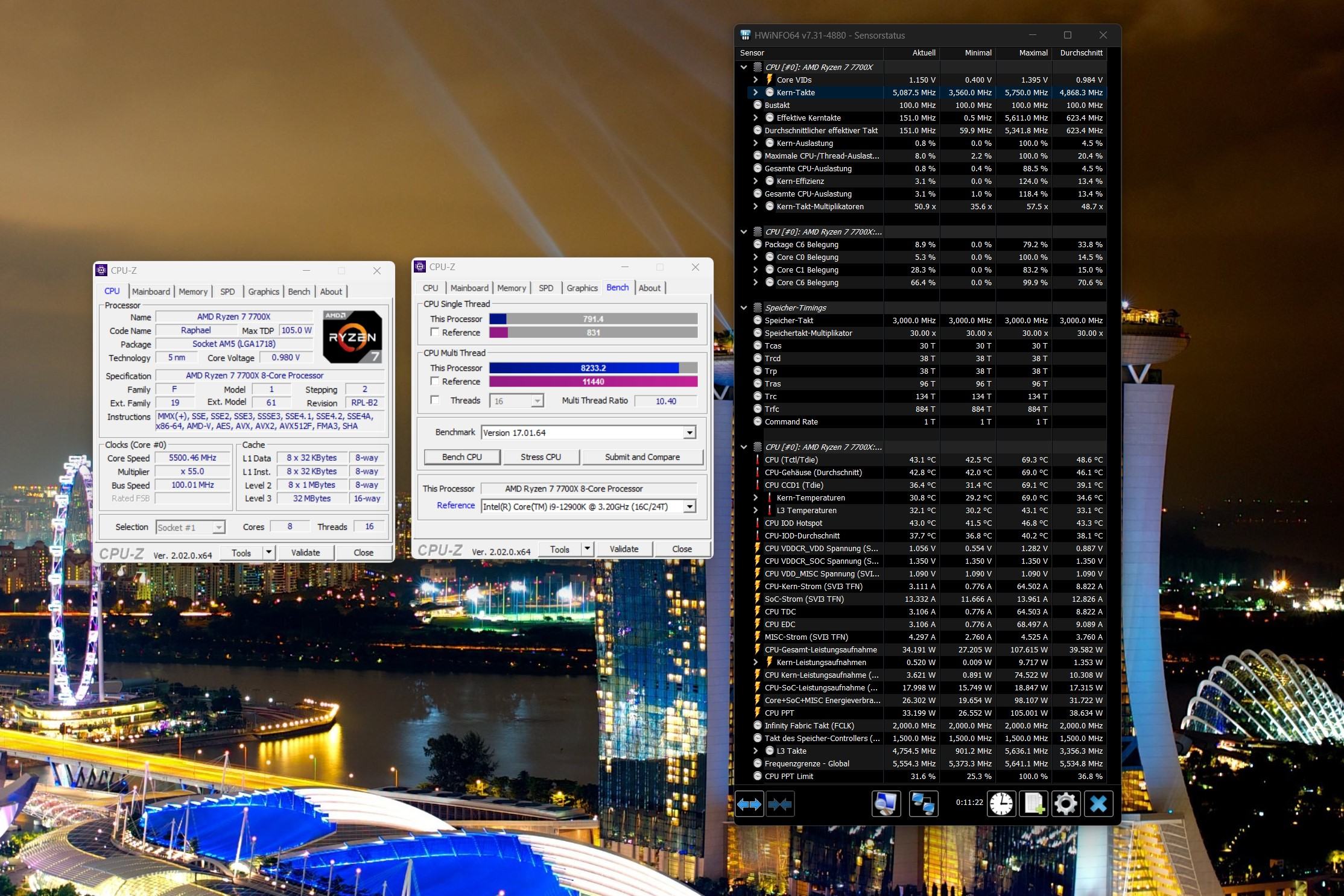Click the Infinity Fabric Takt sensor icon

(758, 725)
